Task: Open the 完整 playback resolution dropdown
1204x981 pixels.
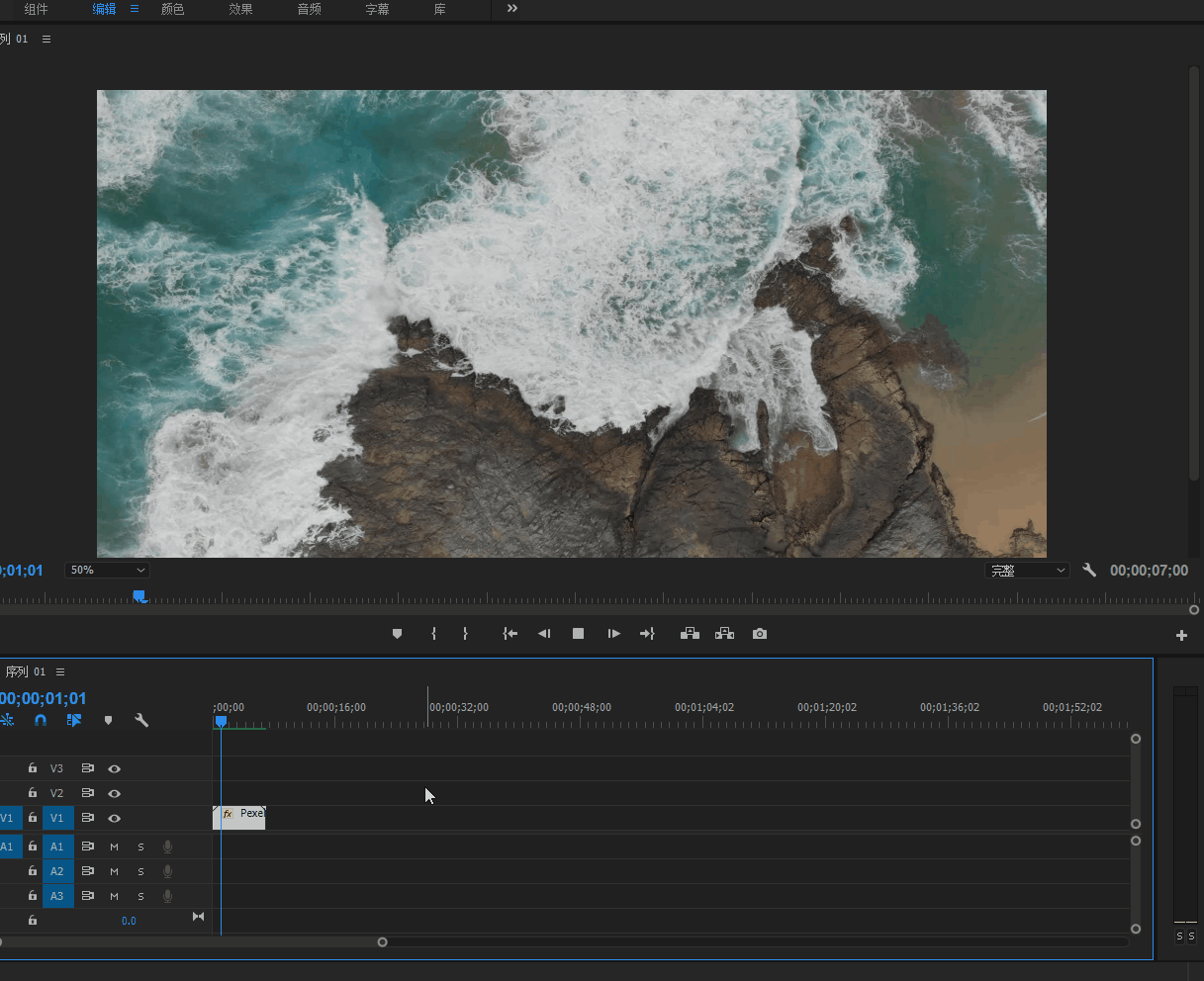Action: coord(1026,571)
